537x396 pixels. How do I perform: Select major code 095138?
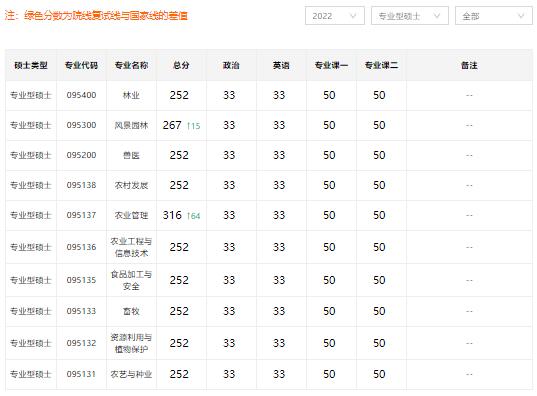pos(81,185)
